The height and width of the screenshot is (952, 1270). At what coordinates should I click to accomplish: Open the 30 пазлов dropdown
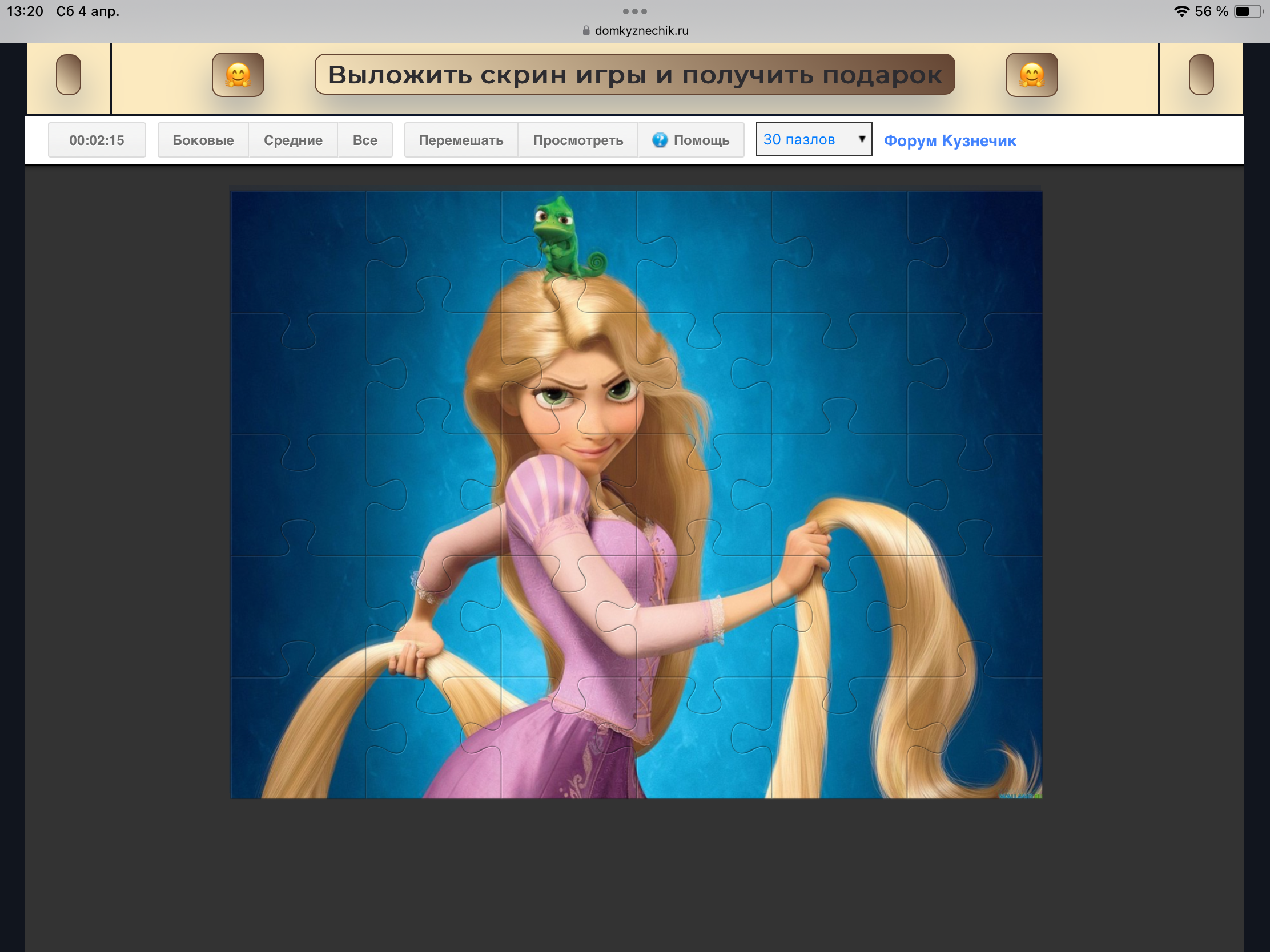click(804, 139)
